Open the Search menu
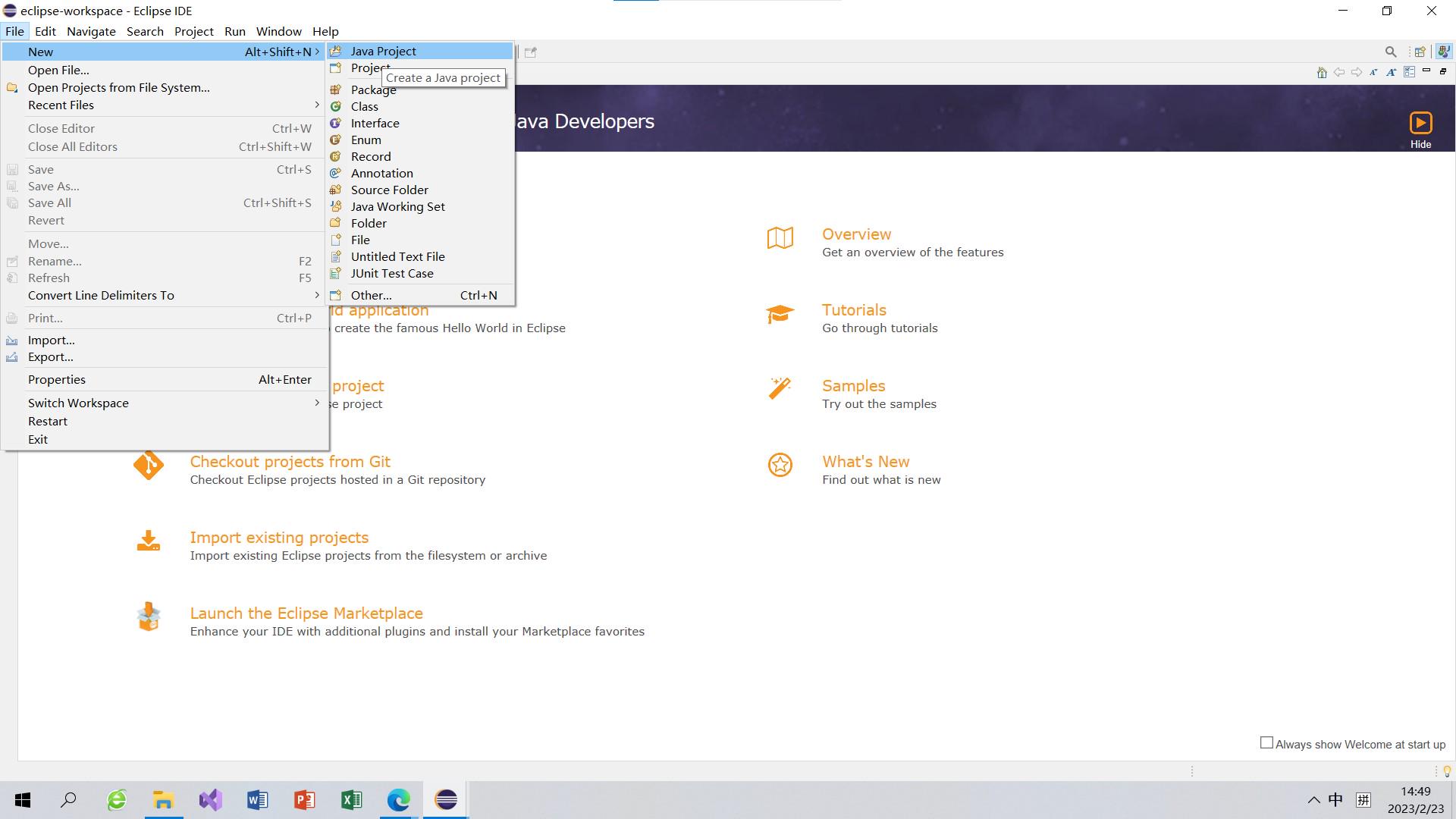Screen dimensions: 1456x819 pyautogui.click(x=145, y=31)
